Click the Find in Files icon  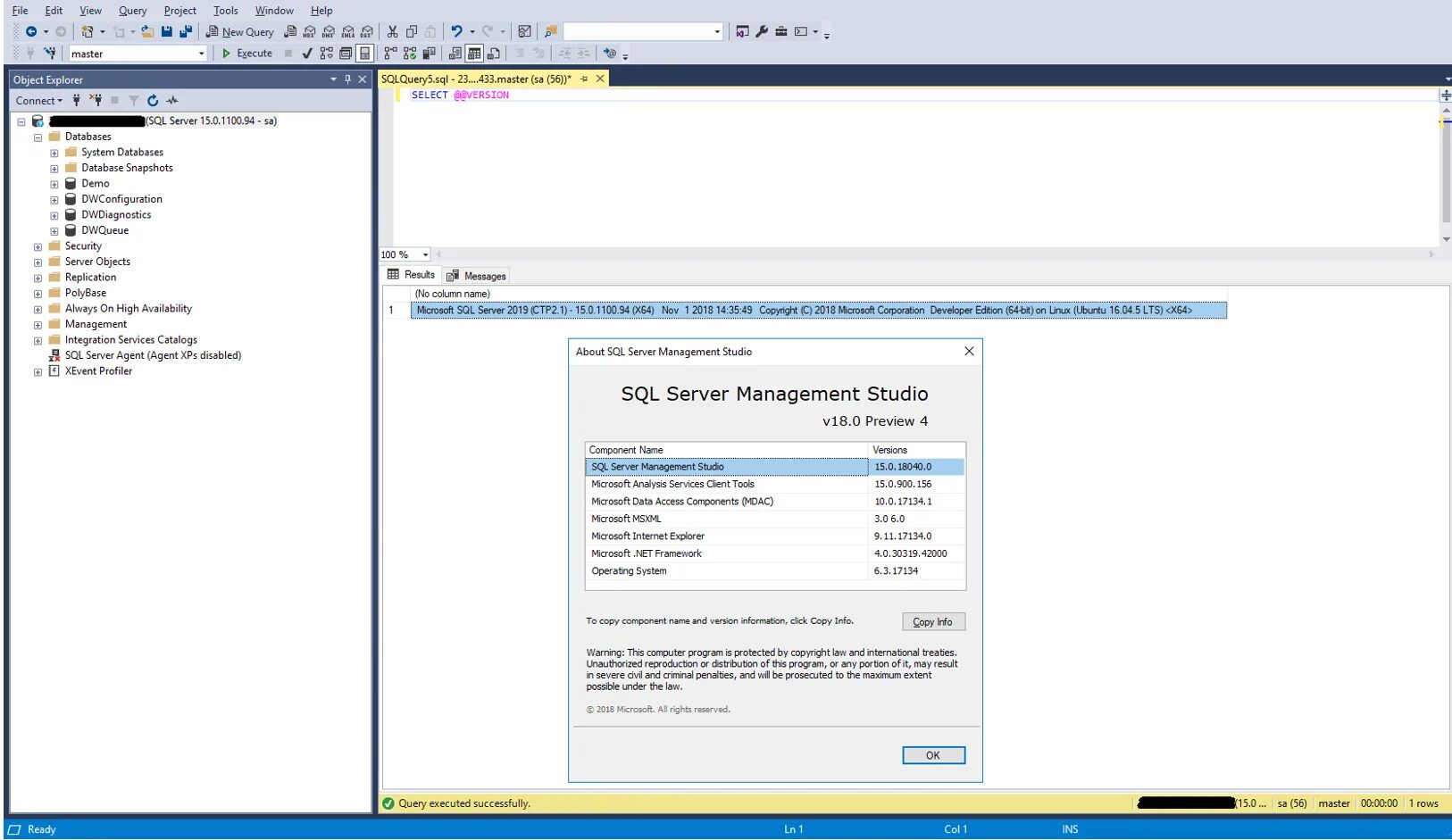click(551, 31)
